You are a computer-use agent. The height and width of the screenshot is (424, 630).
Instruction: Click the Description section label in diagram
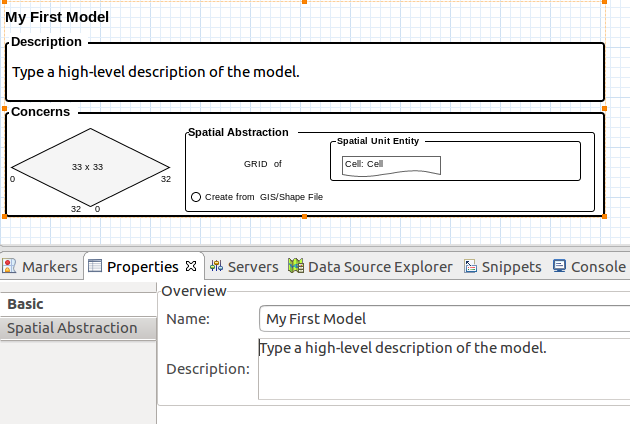pos(46,42)
